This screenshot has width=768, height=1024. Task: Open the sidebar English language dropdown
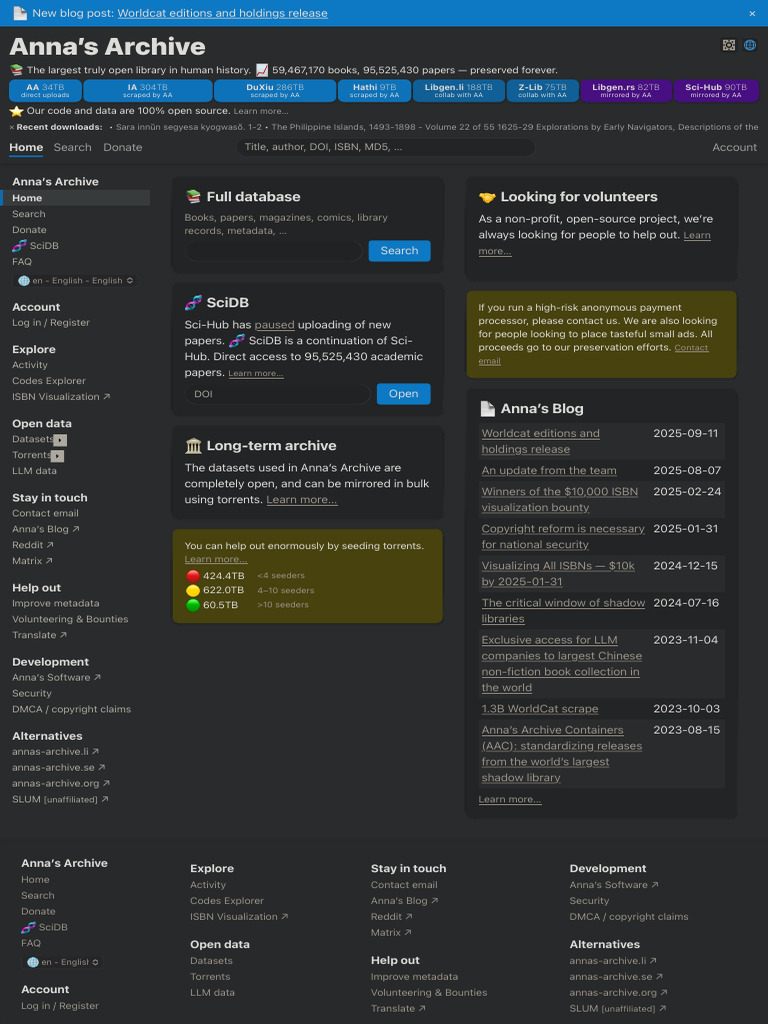(75, 281)
